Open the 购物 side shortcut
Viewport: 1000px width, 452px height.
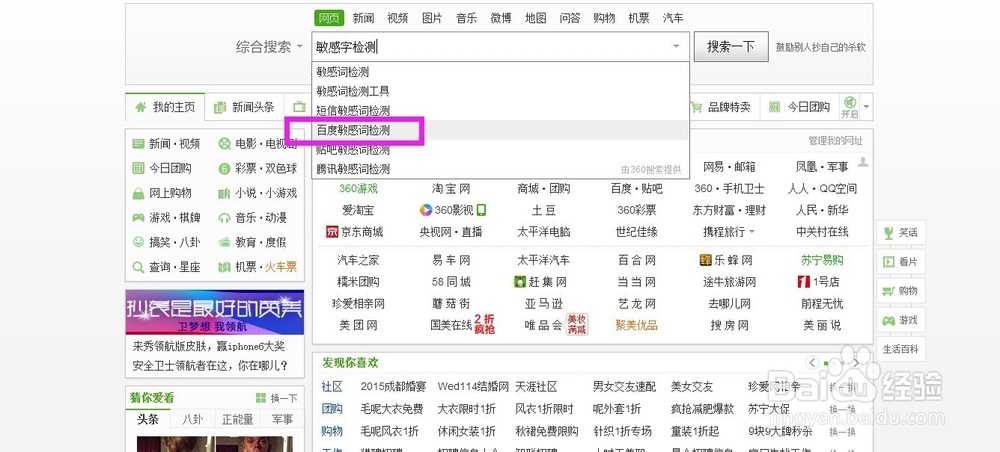[x=901, y=291]
